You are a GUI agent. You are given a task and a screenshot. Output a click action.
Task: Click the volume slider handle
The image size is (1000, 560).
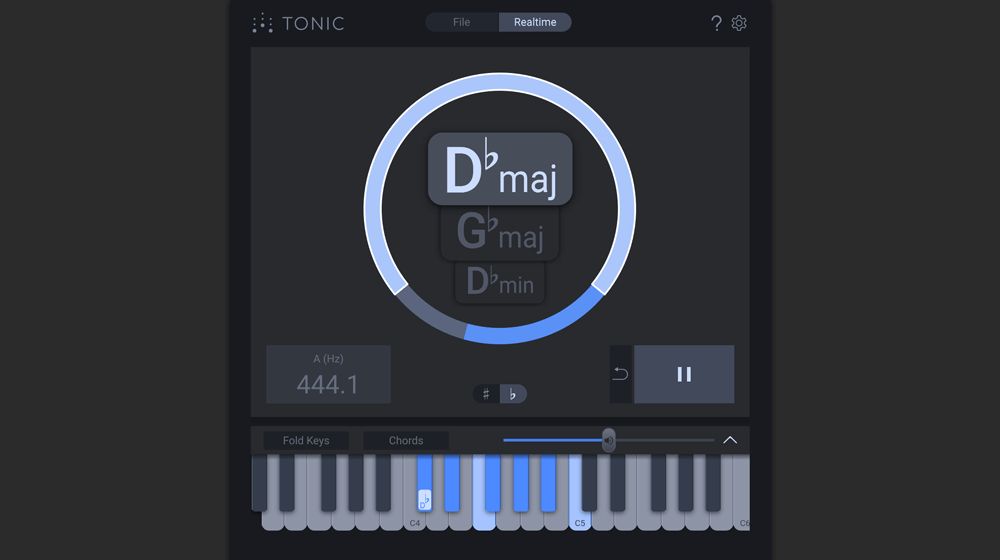click(x=609, y=440)
